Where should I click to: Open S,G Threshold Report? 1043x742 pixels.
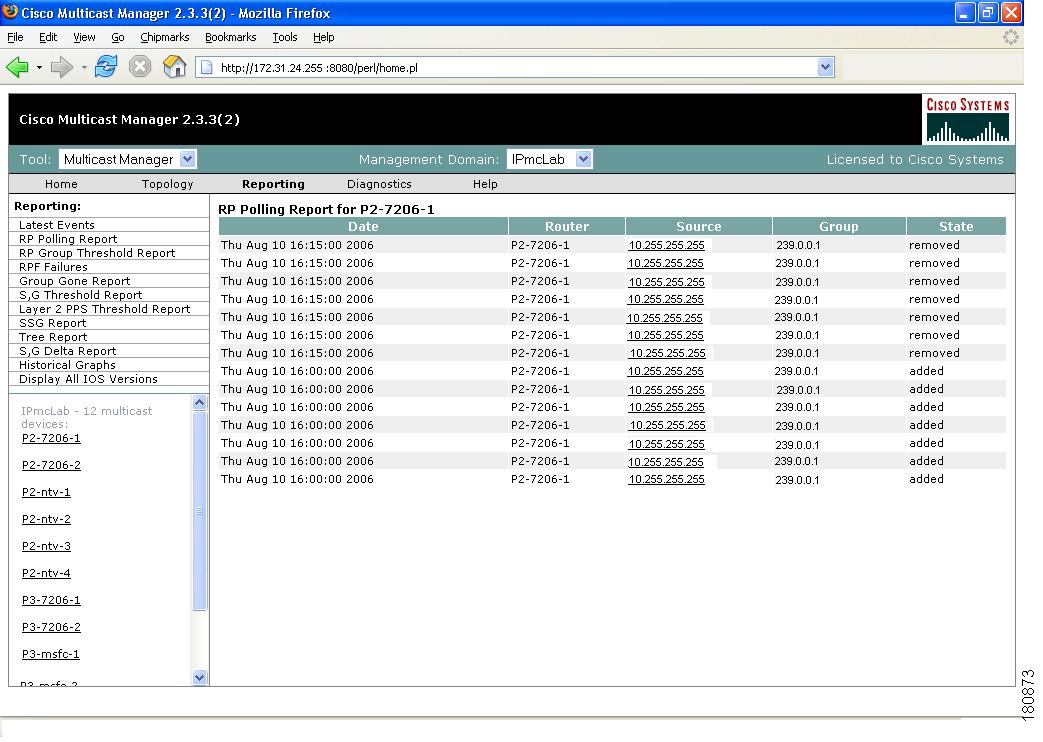pyautogui.click(x=80, y=295)
